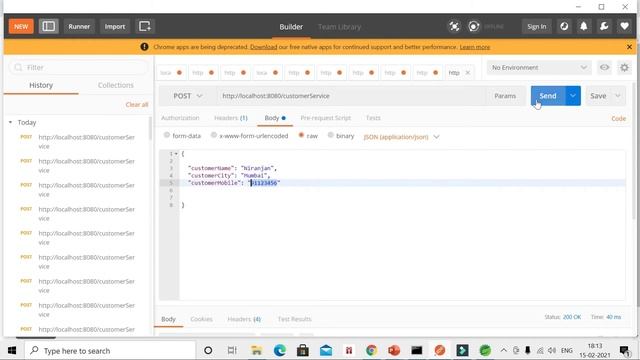This screenshot has height=360, width=640.
Task: Click the environment quick look eye icon
Action: point(604,67)
